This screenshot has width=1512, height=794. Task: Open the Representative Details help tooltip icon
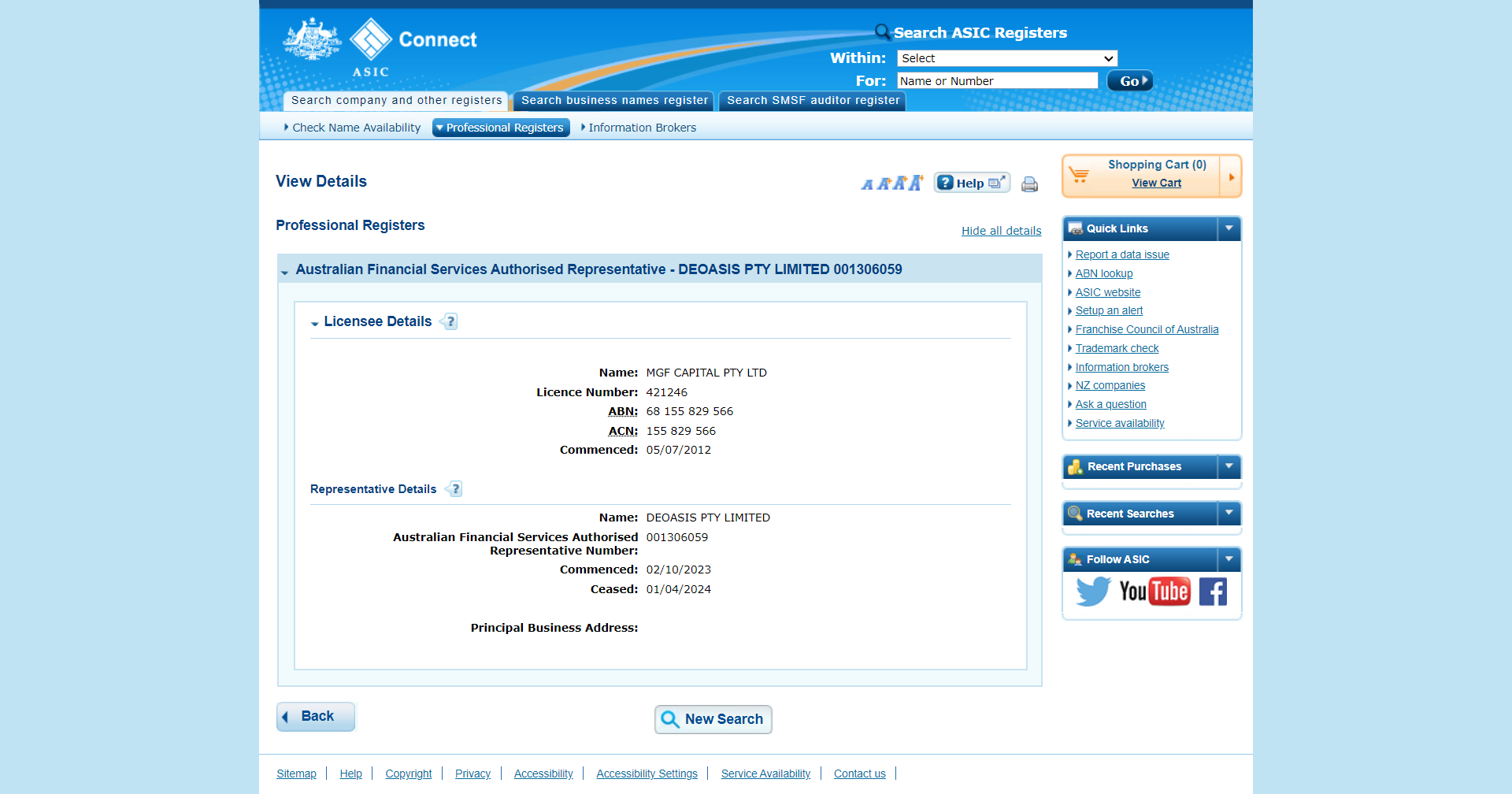click(454, 489)
